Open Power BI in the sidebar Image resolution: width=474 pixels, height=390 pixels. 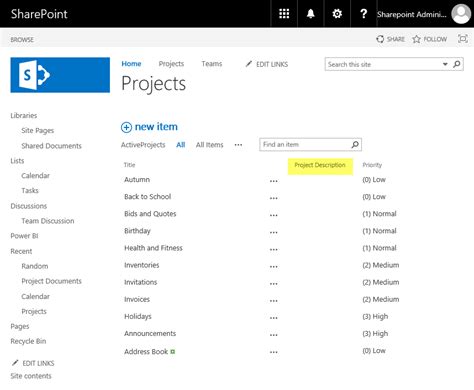coord(24,236)
